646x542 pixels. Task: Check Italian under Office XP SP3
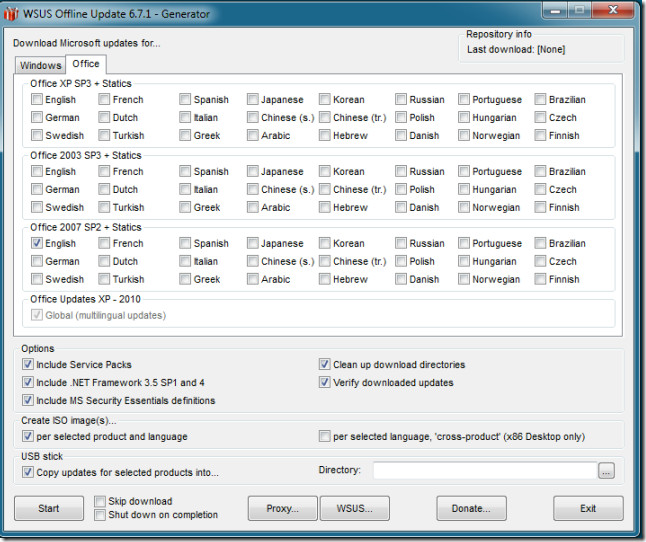(x=185, y=117)
